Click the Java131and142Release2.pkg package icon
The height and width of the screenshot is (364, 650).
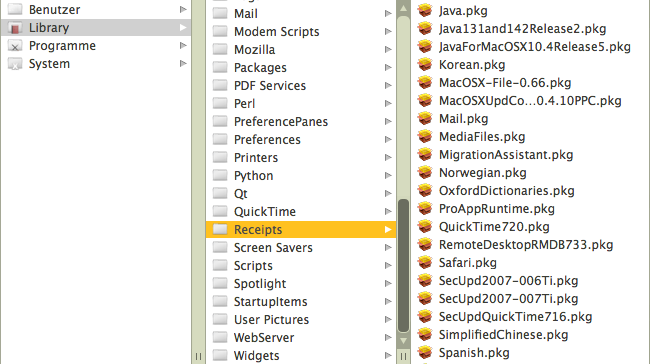click(425, 29)
